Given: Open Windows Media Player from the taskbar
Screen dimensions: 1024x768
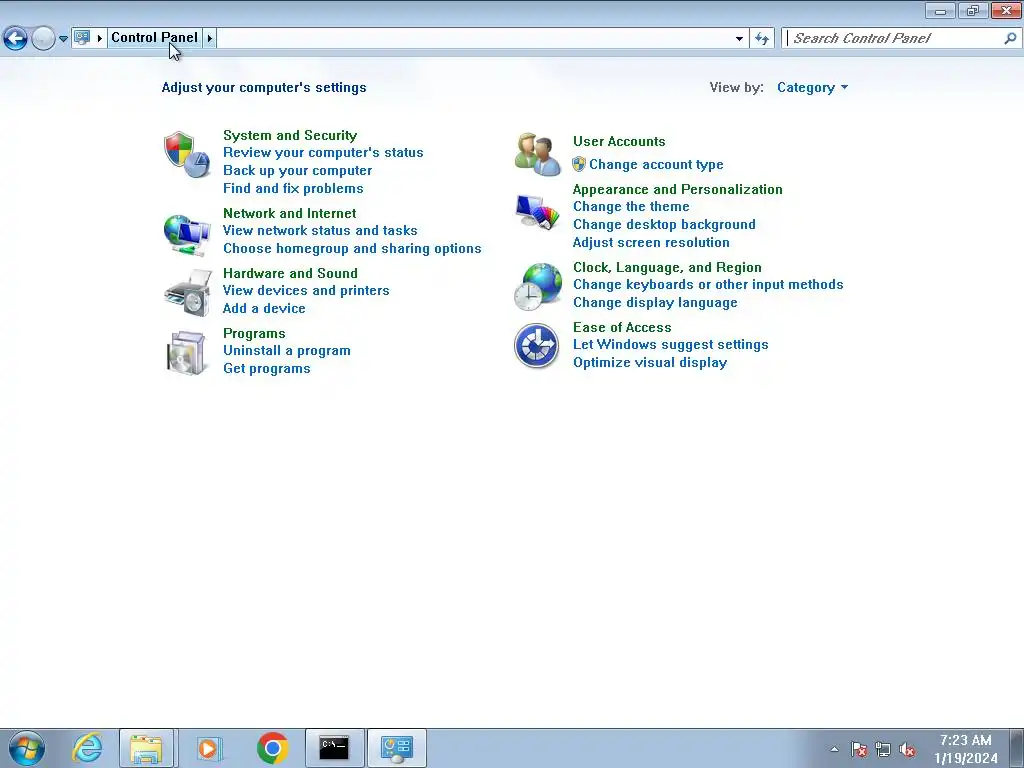Looking at the screenshot, I should pyautogui.click(x=209, y=748).
